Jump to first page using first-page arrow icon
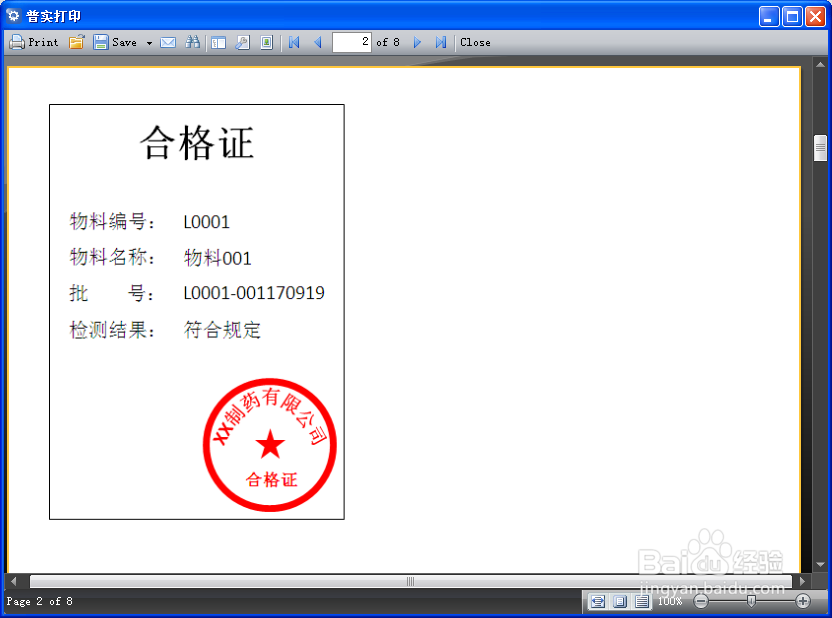The image size is (832, 618). [292, 42]
